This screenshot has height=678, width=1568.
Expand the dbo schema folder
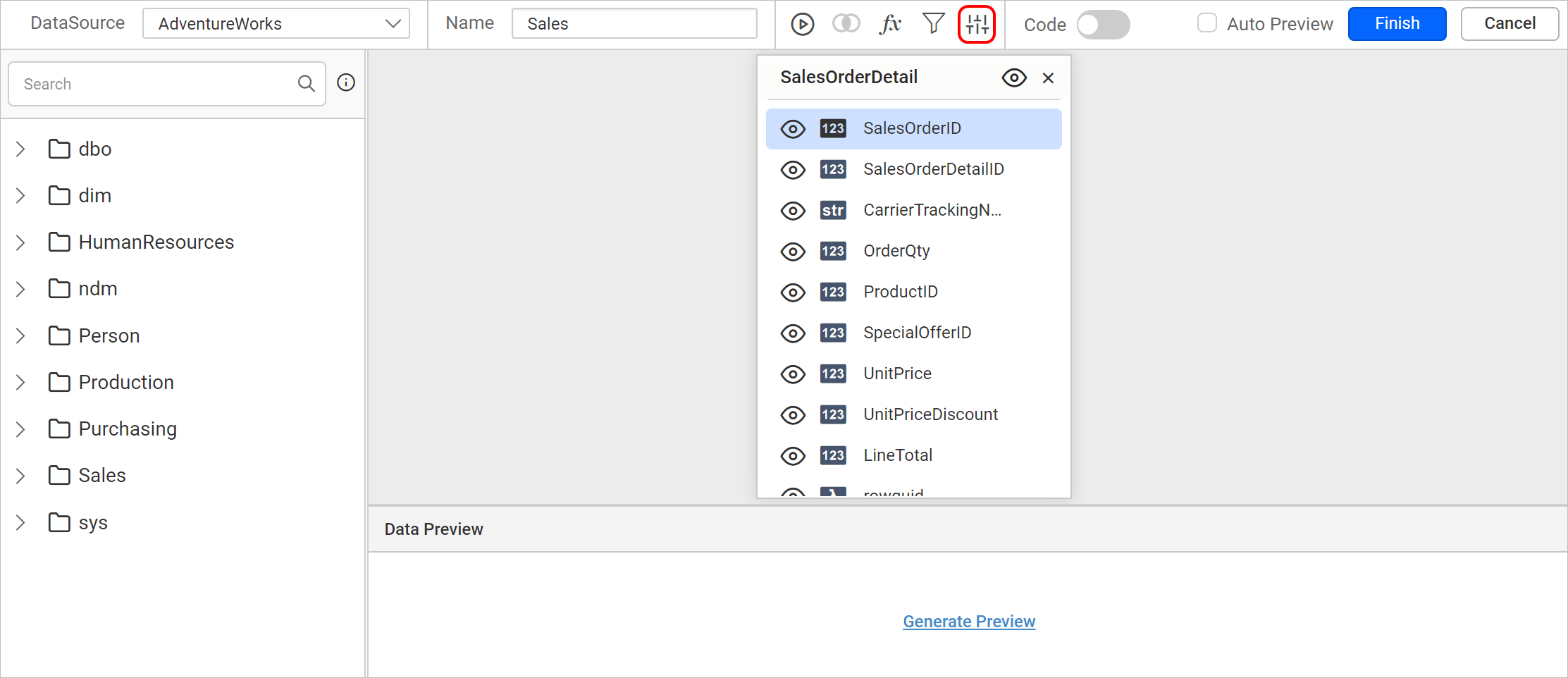[x=20, y=149]
